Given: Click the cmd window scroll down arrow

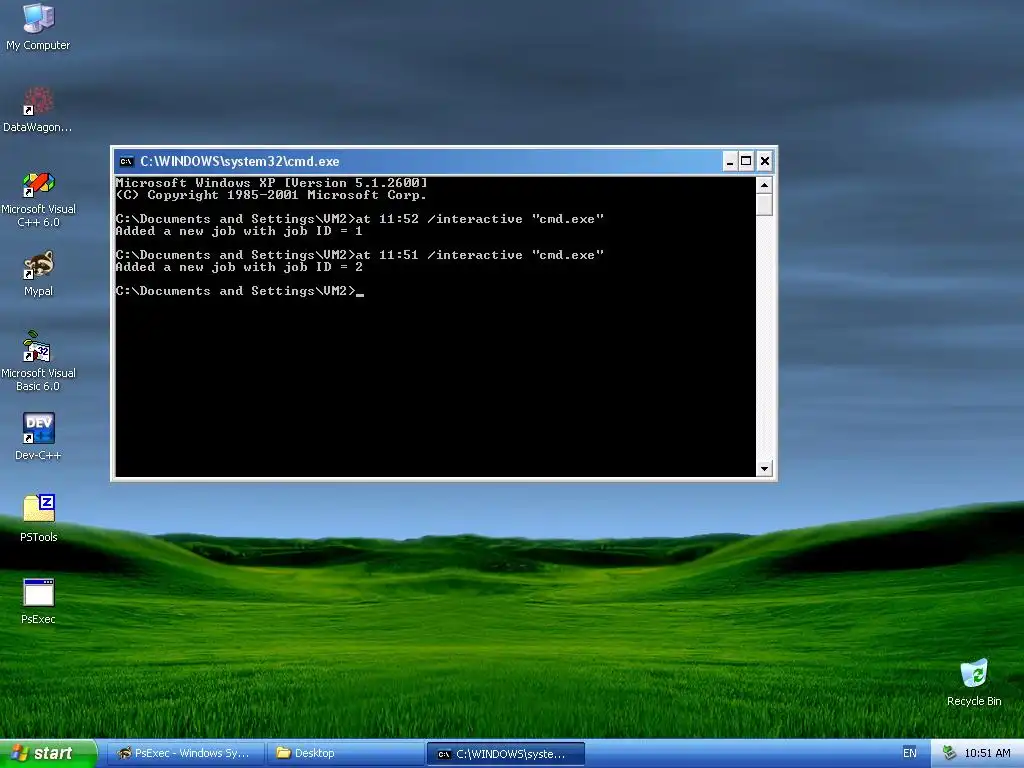Looking at the screenshot, I should 764,468.
